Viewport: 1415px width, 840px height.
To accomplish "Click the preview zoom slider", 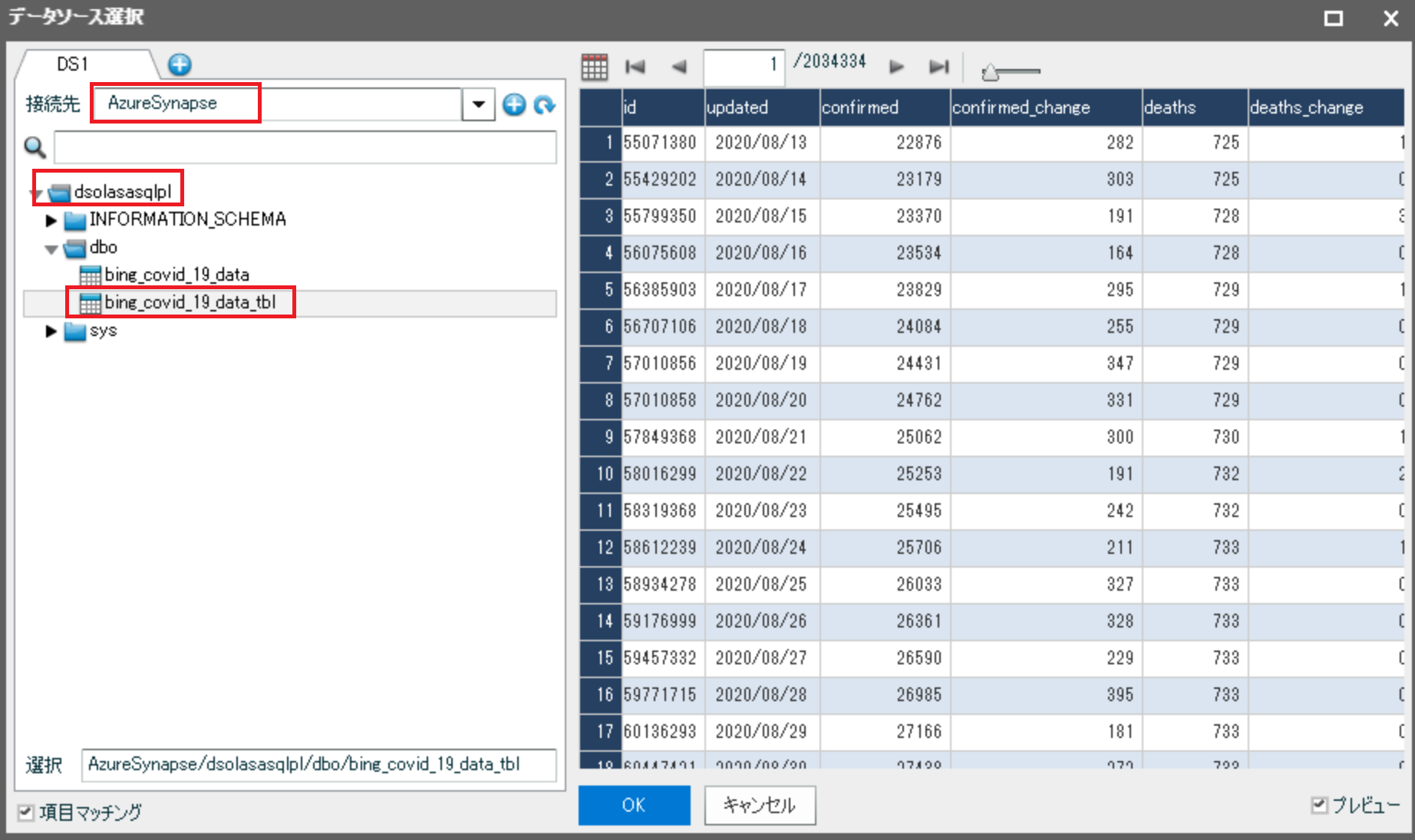I will 1010,72.
